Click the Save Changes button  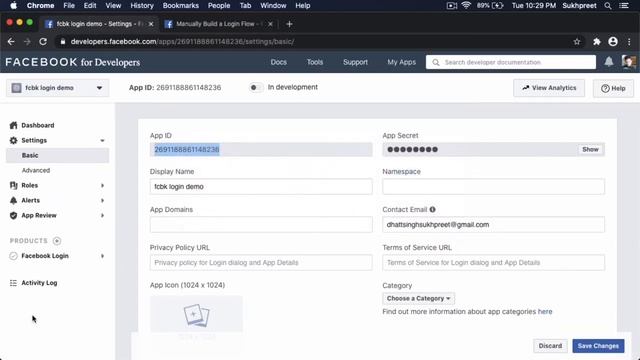(x=598, y=346)
